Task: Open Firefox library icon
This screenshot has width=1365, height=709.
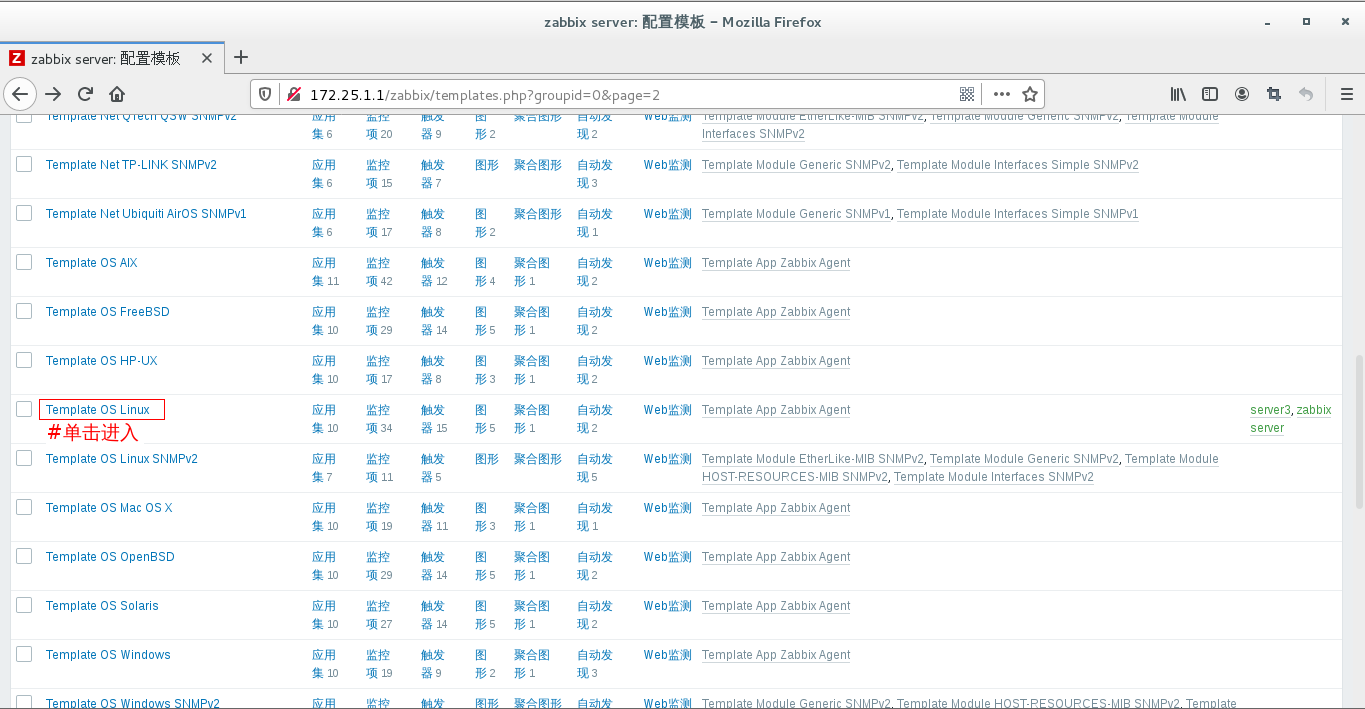Action: [x=1178, y=94]
